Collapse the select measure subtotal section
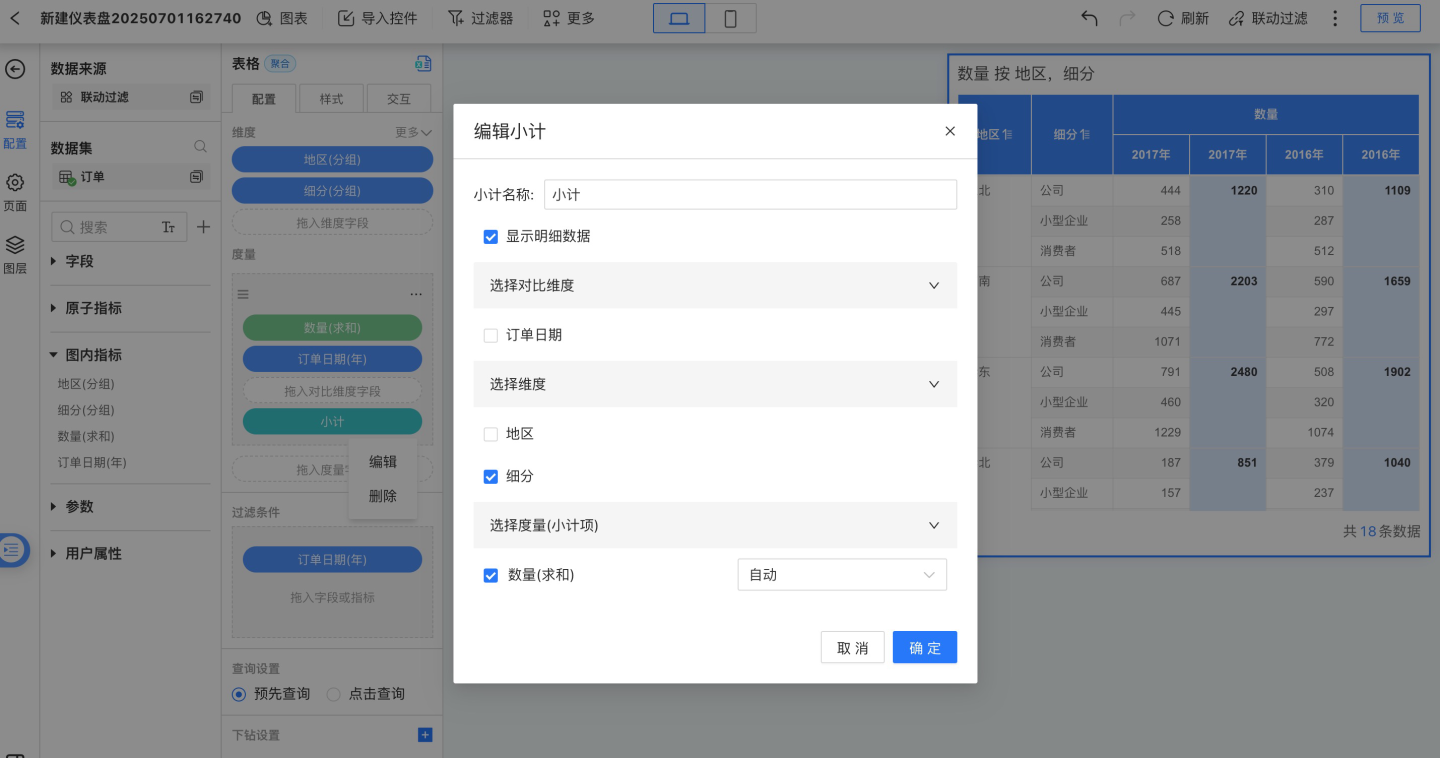The image size is (1440, 758). [x=933, y=525]
